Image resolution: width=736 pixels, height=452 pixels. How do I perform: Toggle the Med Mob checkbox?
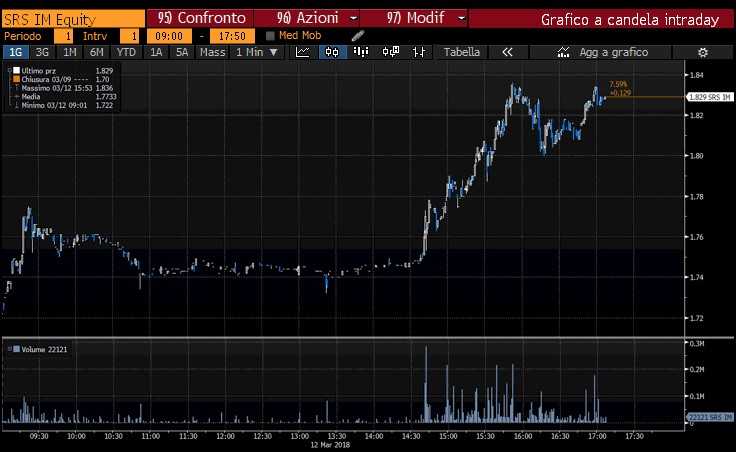[x=270, y=36]
